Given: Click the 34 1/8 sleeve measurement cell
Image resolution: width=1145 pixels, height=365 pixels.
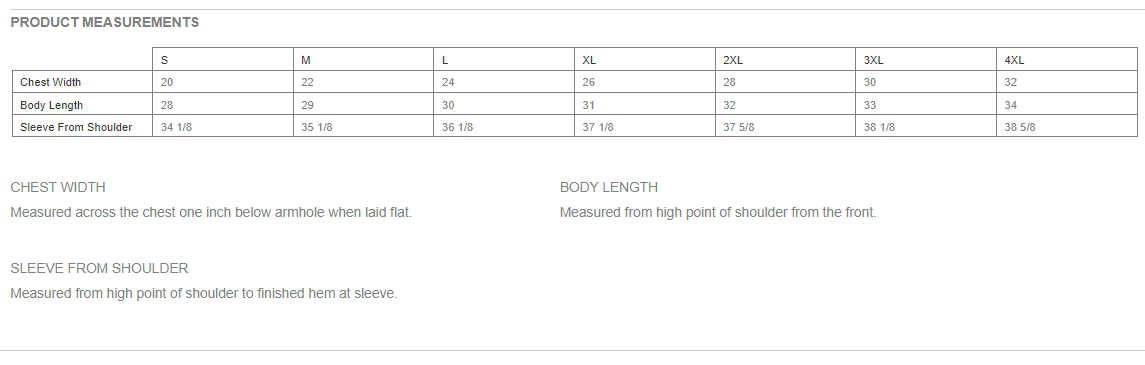Looking at the screenshot, I should coord(223,126).
